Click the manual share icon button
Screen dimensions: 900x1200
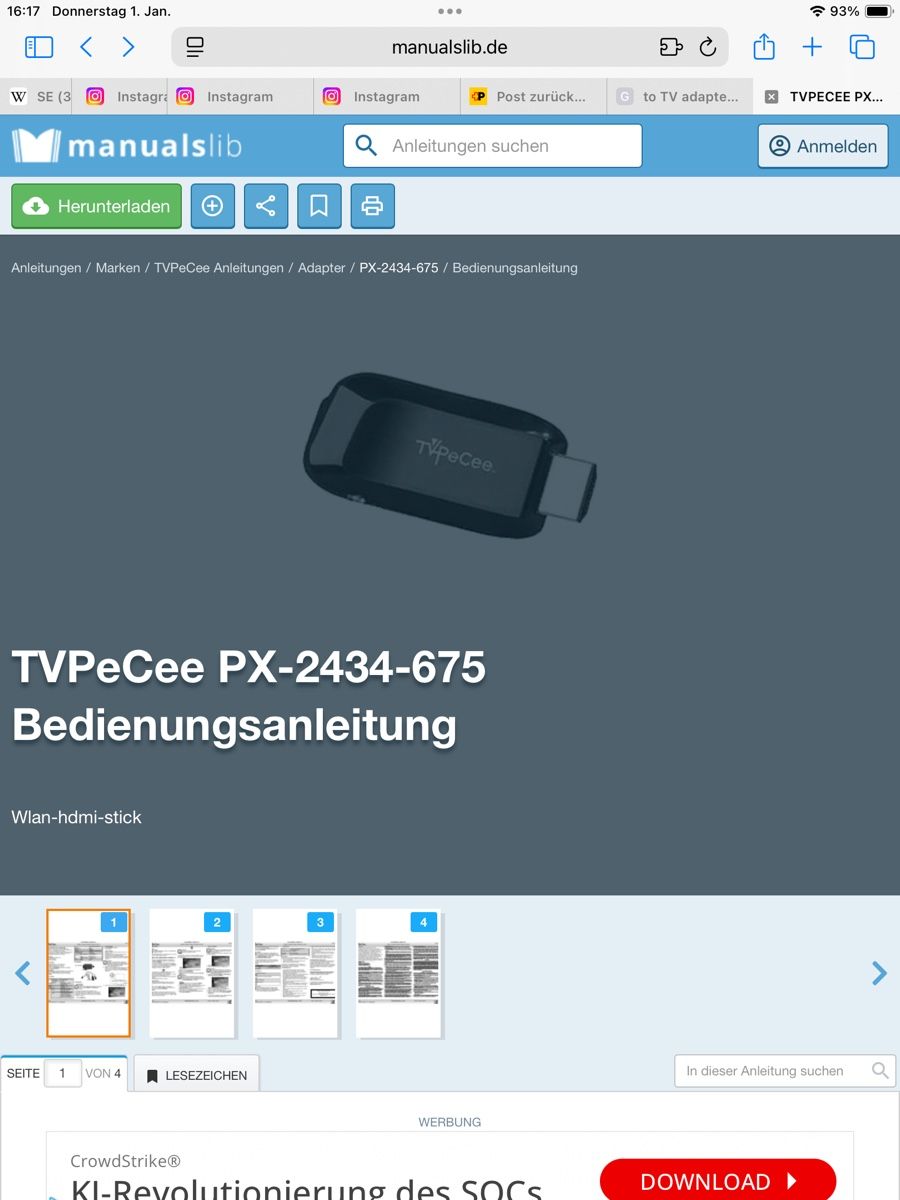[266, 206]
